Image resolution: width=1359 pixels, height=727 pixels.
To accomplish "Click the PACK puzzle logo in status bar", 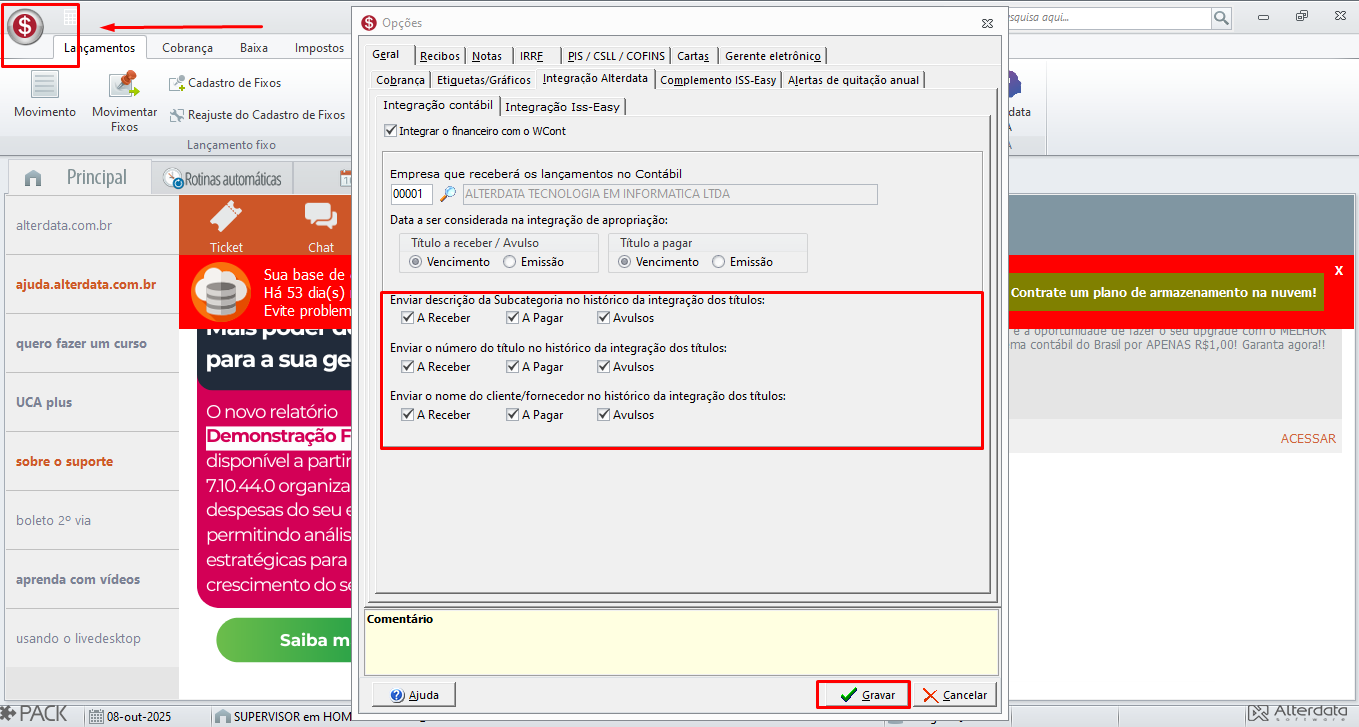I will 35,714.
